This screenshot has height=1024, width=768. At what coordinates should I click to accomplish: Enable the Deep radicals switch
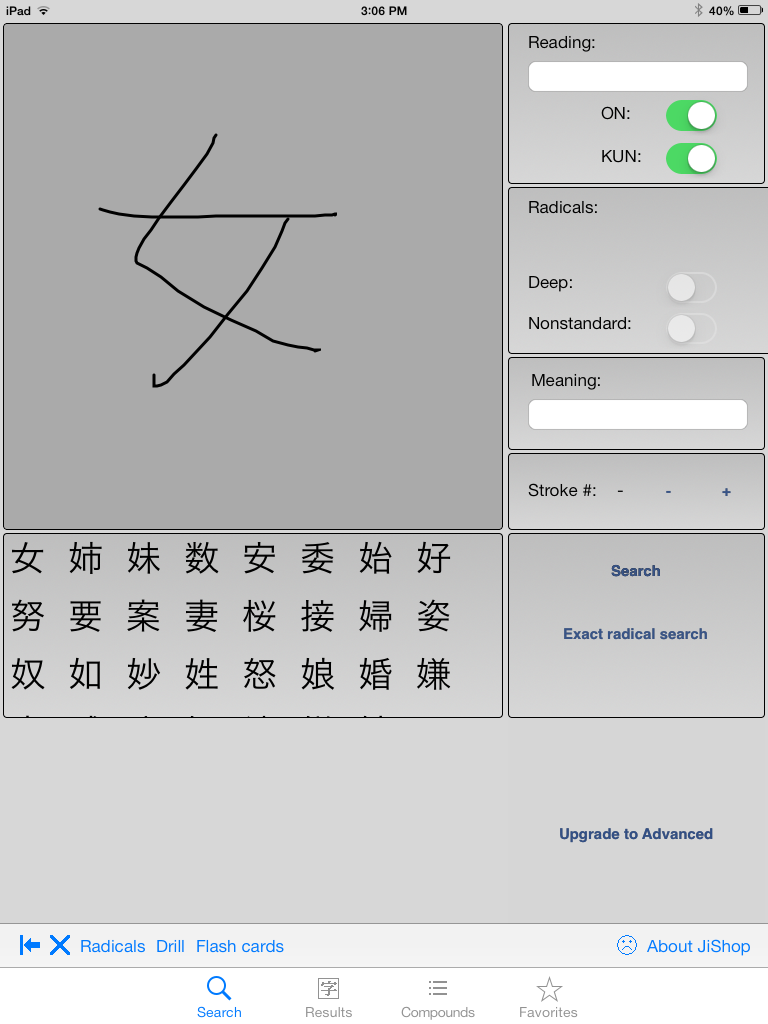point(691,287)
